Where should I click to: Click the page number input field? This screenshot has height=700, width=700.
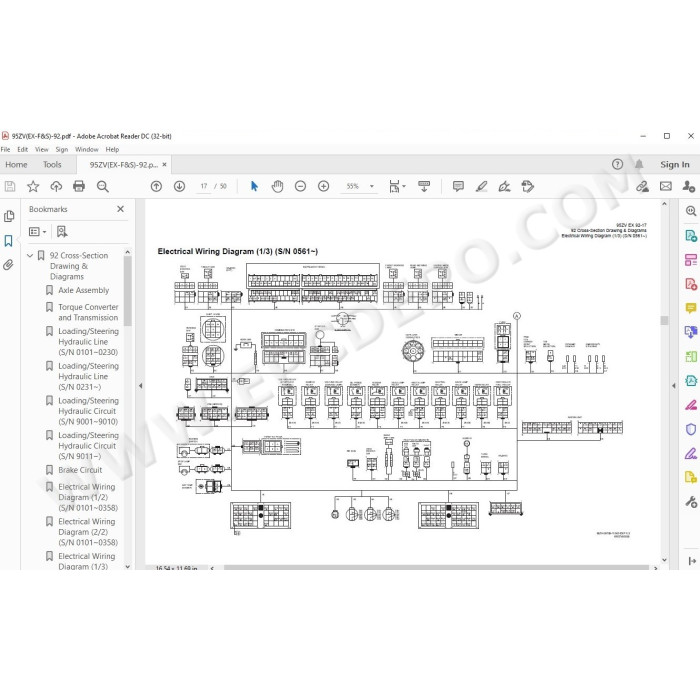pos(204,186)
